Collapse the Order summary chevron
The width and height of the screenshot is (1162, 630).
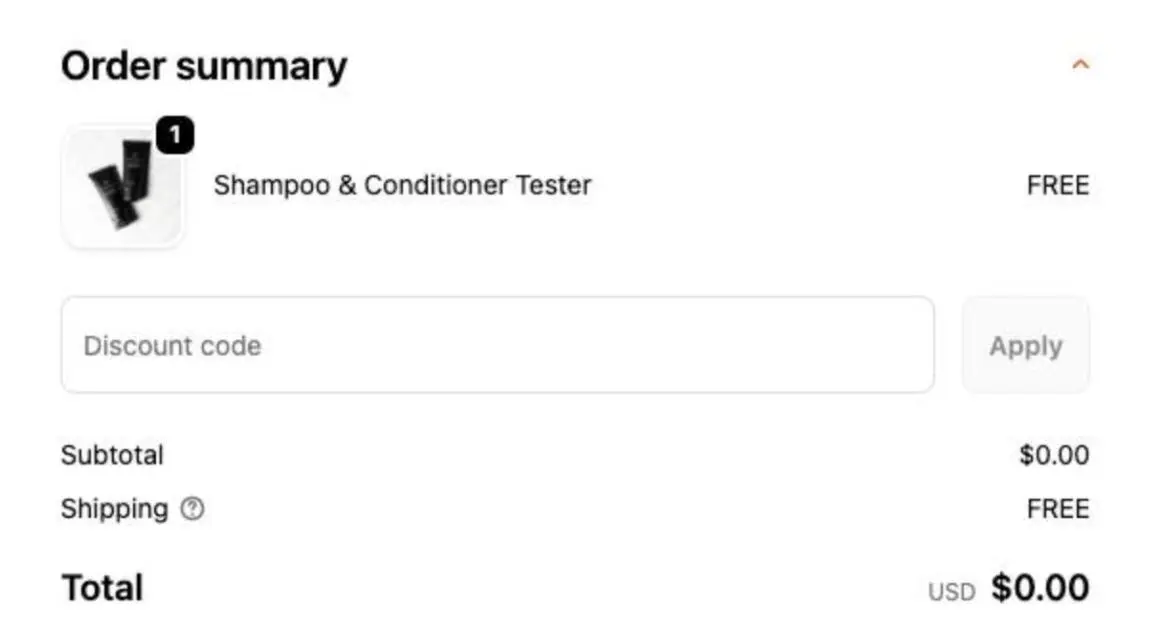coord(1080,65)
